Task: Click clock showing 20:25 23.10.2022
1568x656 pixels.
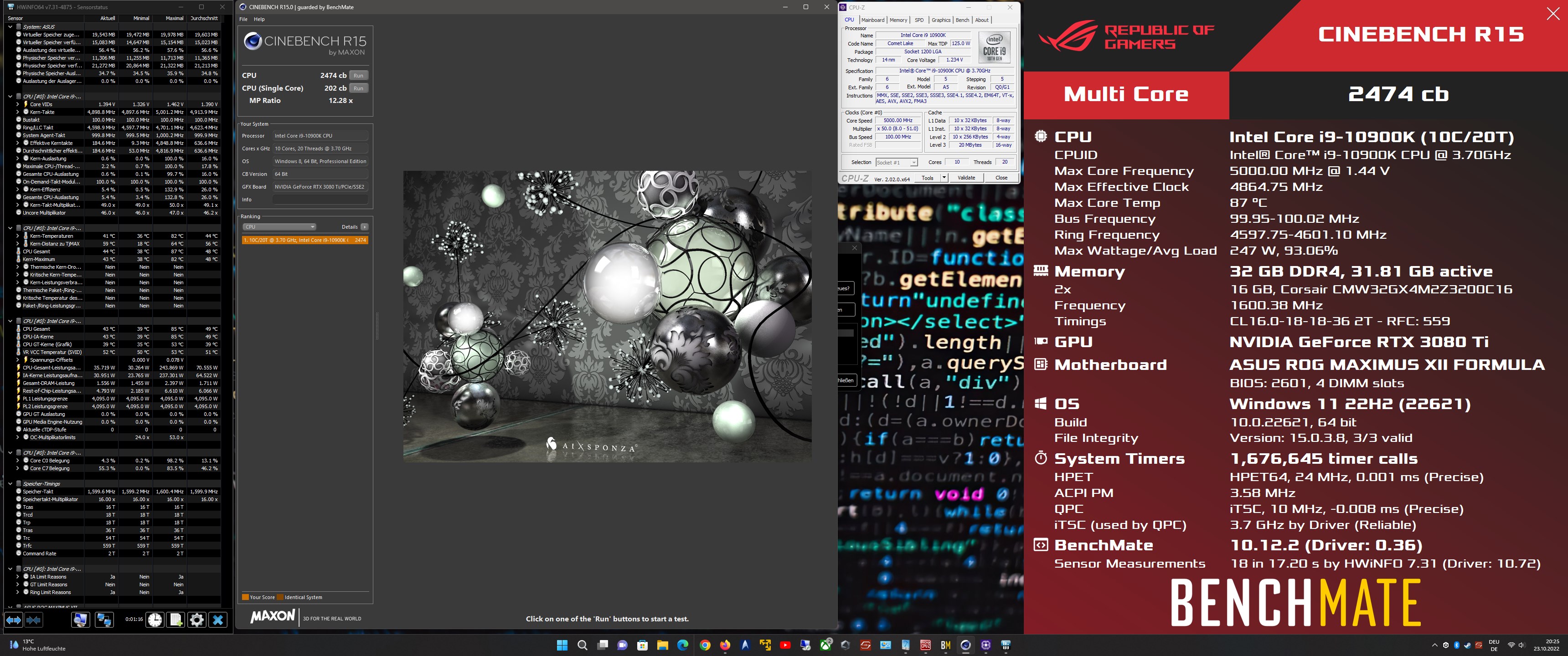Action: tap(1547, 645)
